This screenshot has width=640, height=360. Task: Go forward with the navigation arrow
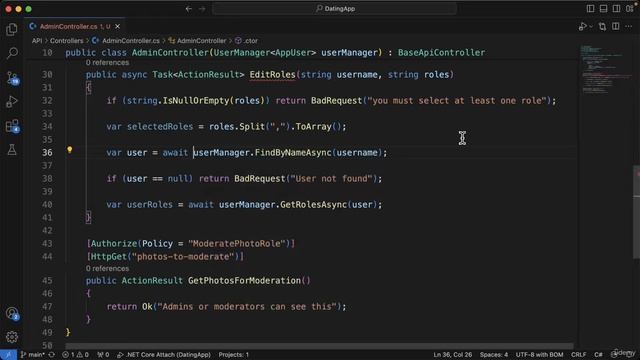pos(202,9)
